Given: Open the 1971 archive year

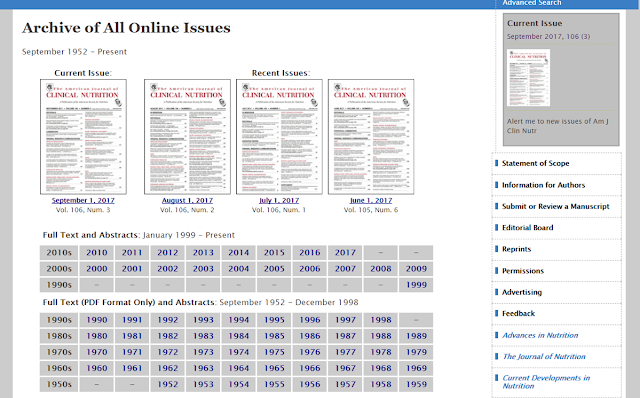Looking at the screenshot, I should coord(132,352).
